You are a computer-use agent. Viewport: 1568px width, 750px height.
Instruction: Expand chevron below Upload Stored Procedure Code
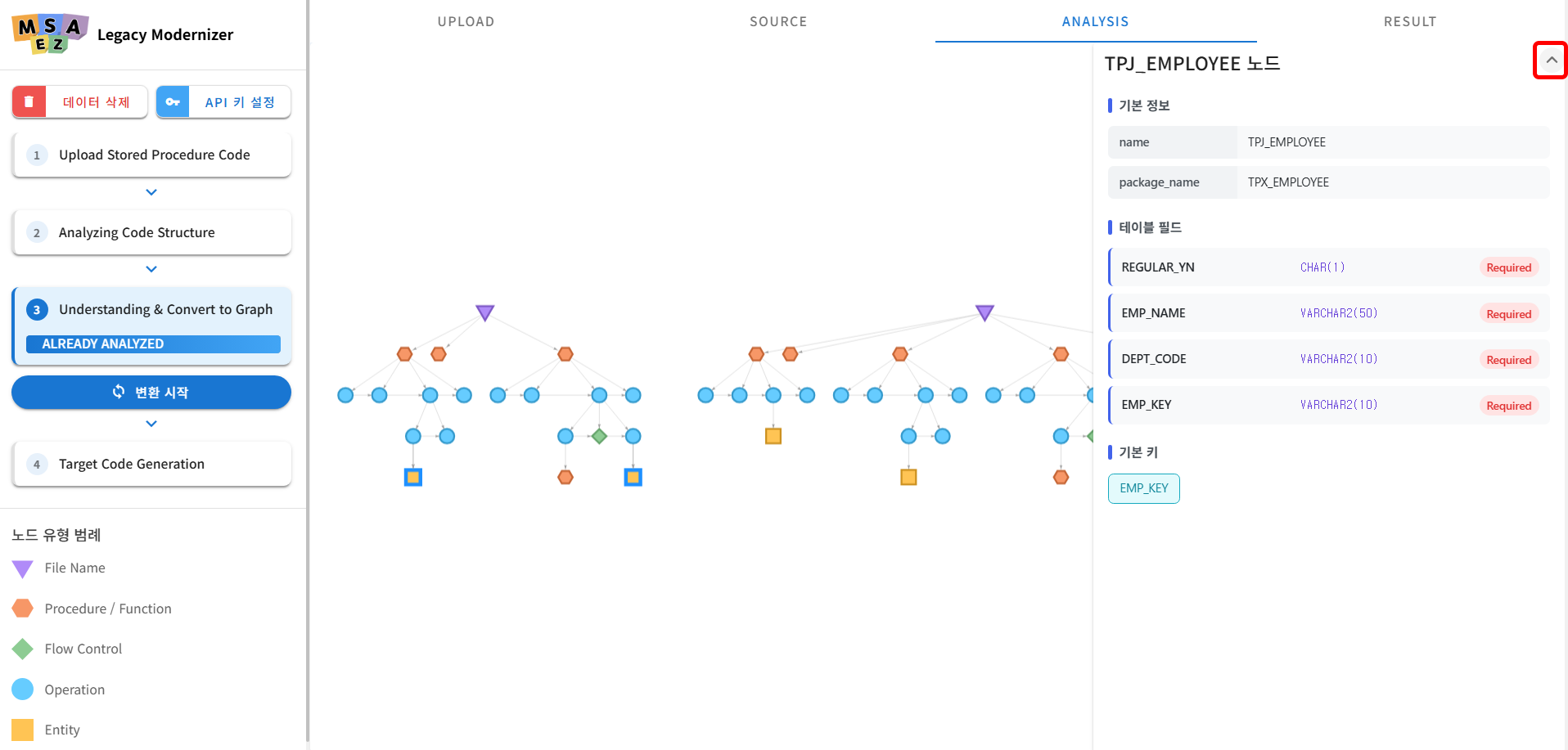pyautogui.click(x=151, y=192)
